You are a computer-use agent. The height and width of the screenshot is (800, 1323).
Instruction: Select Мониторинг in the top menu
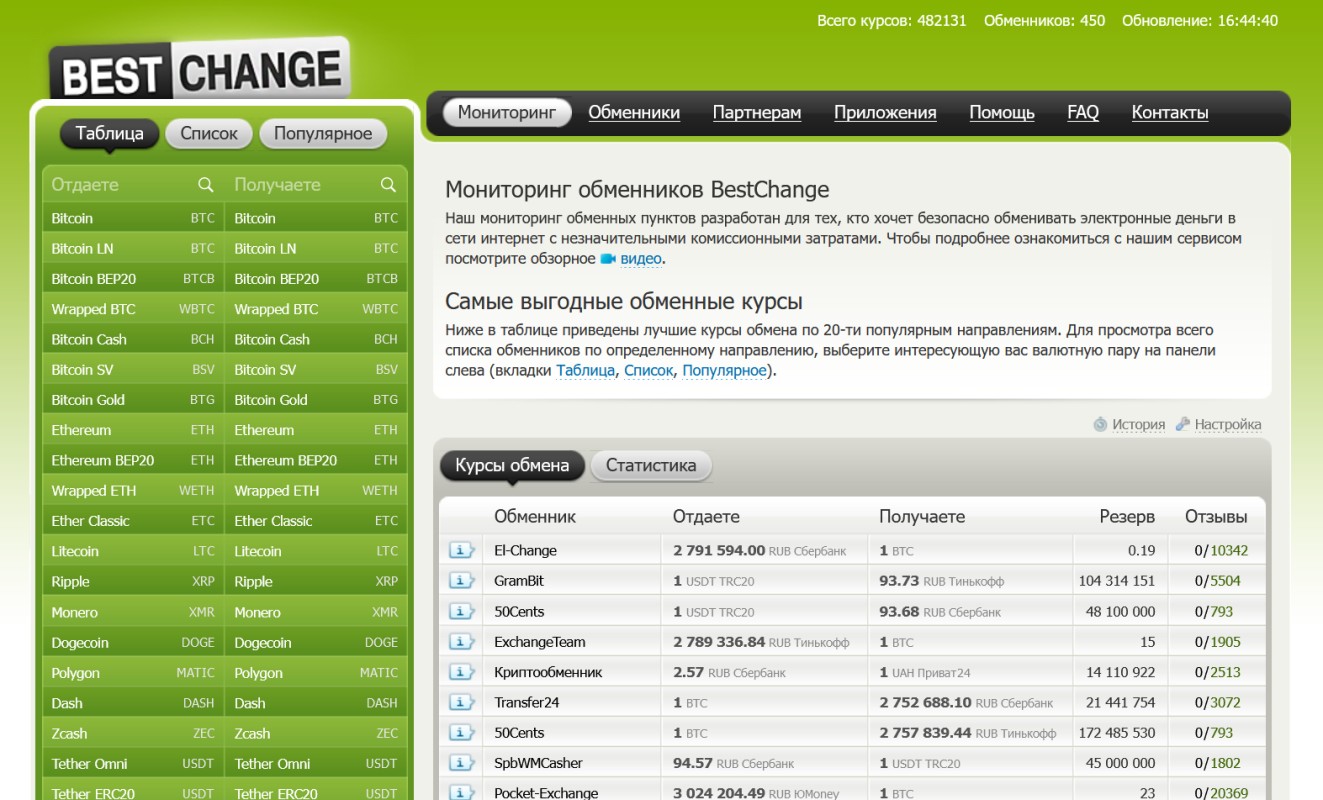point(507,112)
